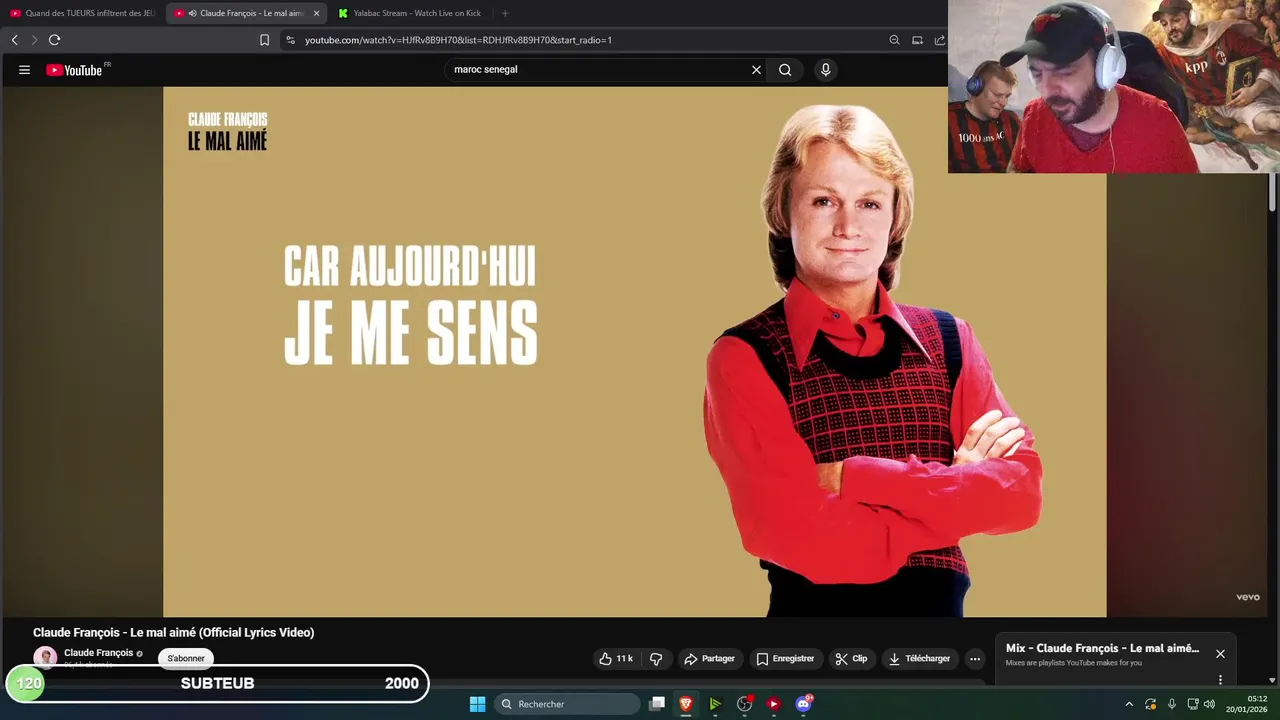
Task: Open Claude François channel avatar
Action: click(x=45, y=658)
